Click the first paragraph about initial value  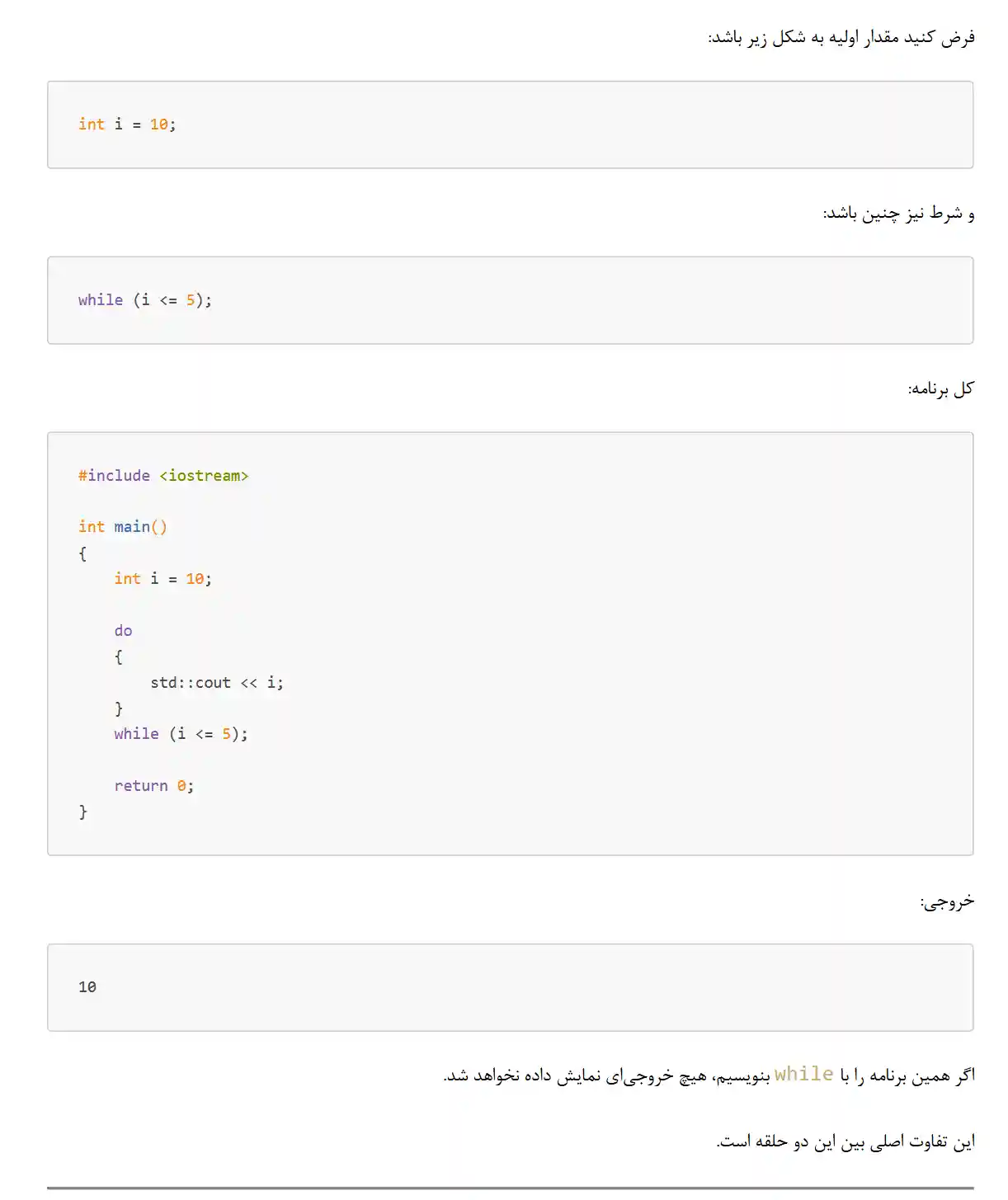click(x=841, y=37)
